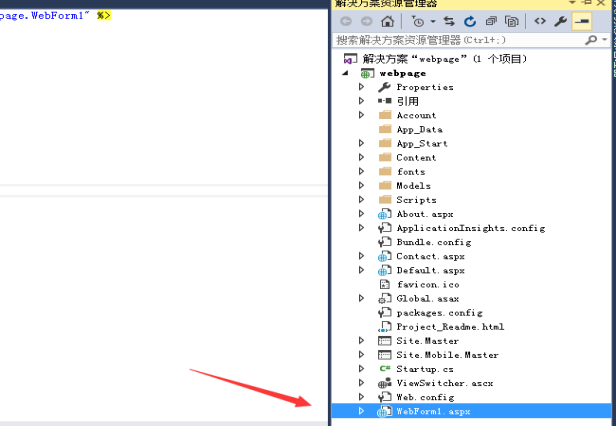Expand the Account folder node
Viewport: 616px width, 426px height.
(x=362, y=115)
